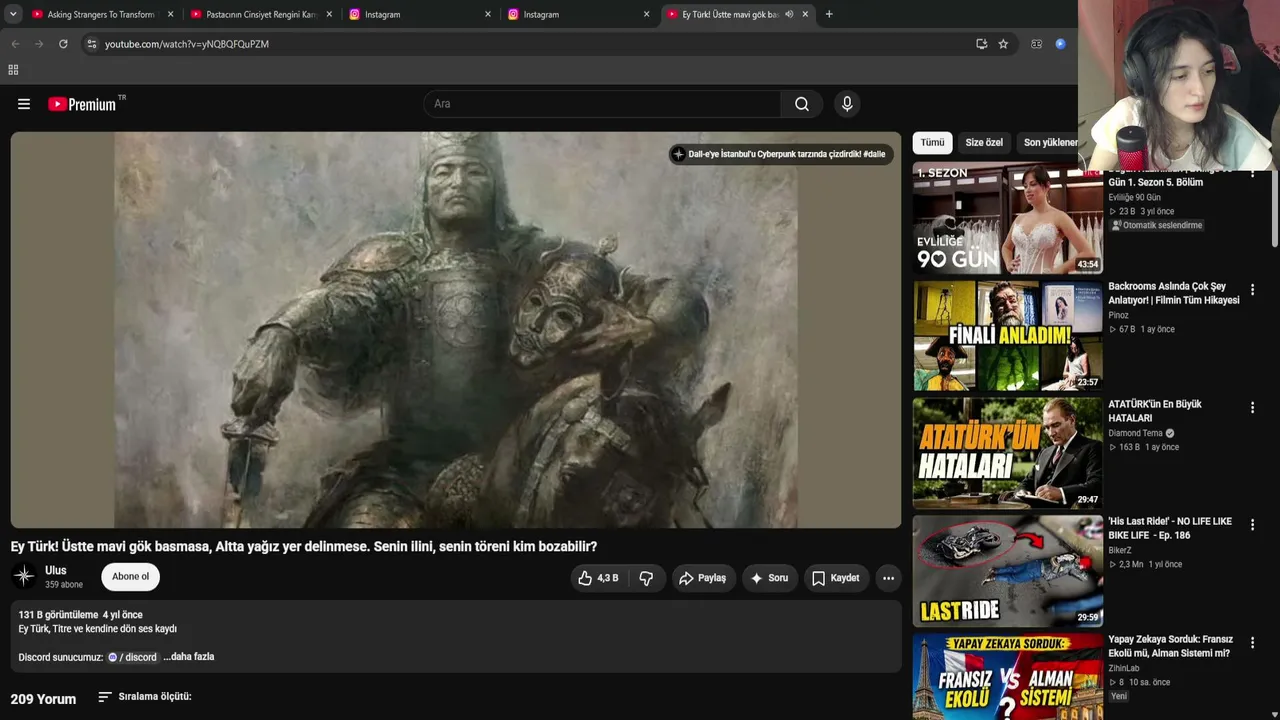
Task: Open the tab search dropdown arrow
Action: 13,14
